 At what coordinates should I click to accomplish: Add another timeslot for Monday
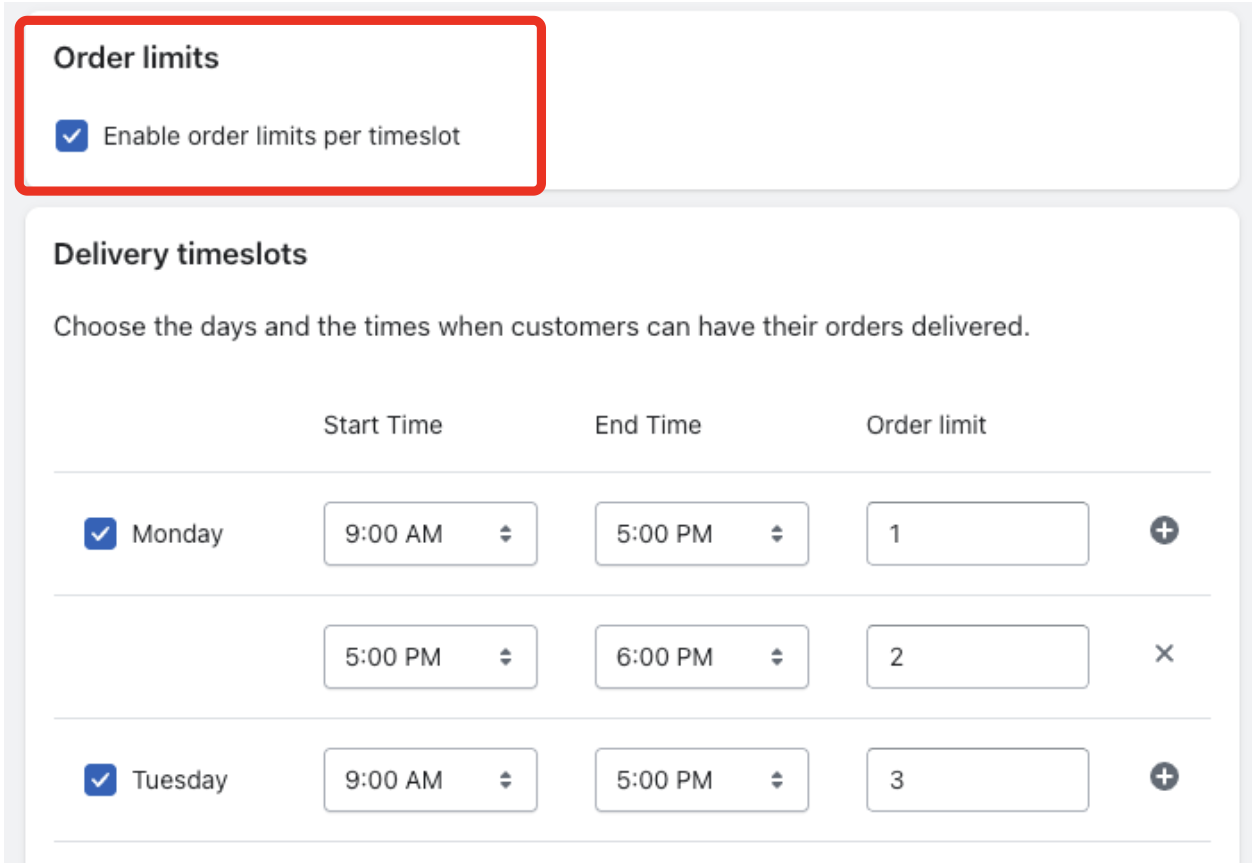pos(1163,532)
